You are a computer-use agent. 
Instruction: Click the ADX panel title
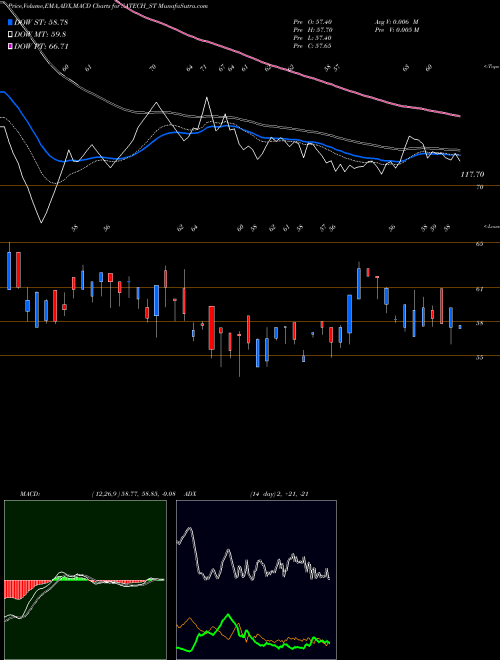pyautogui.click(x=190, y=494)
